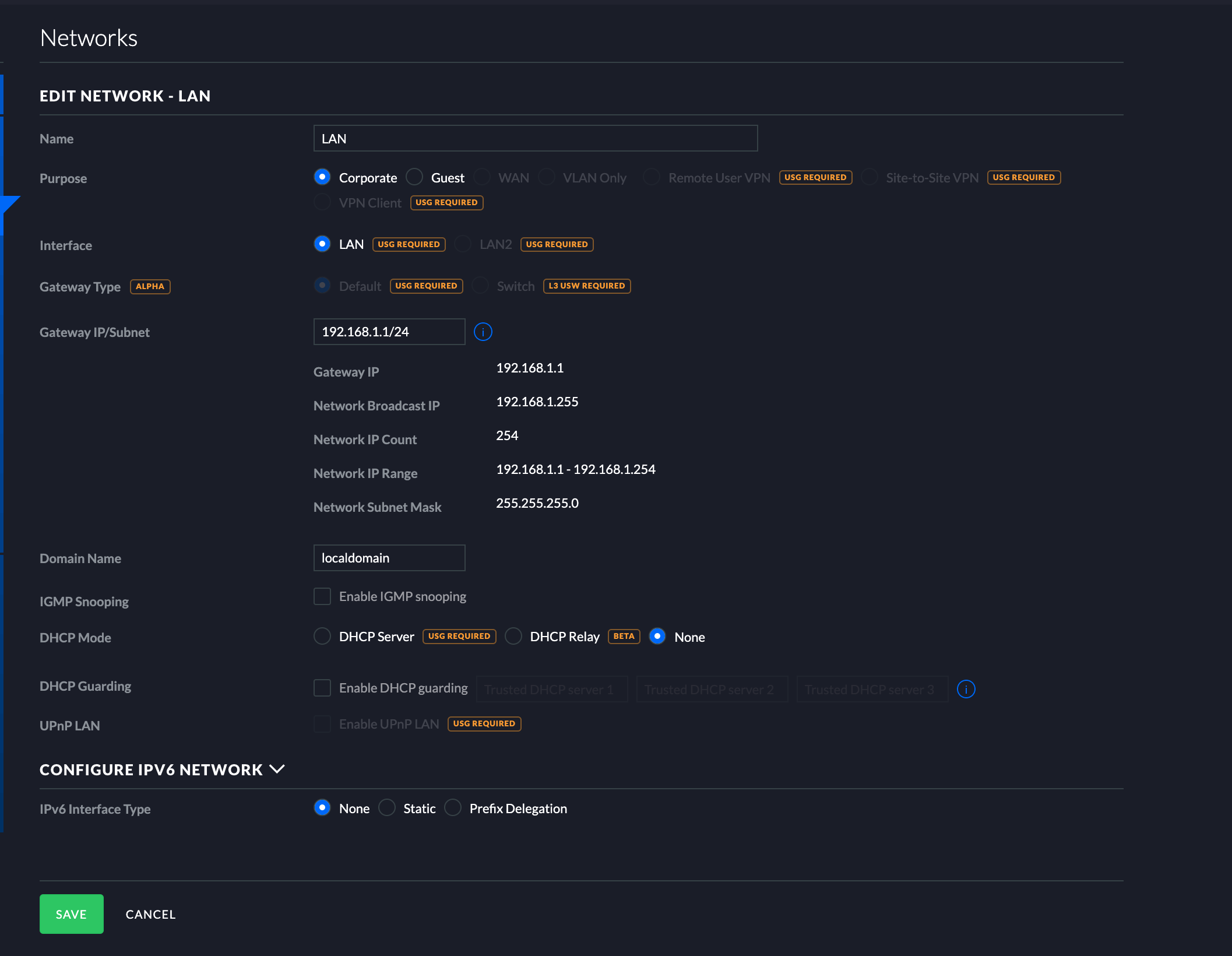Click info icon next to DHCP guarding servers

point(966,689)
